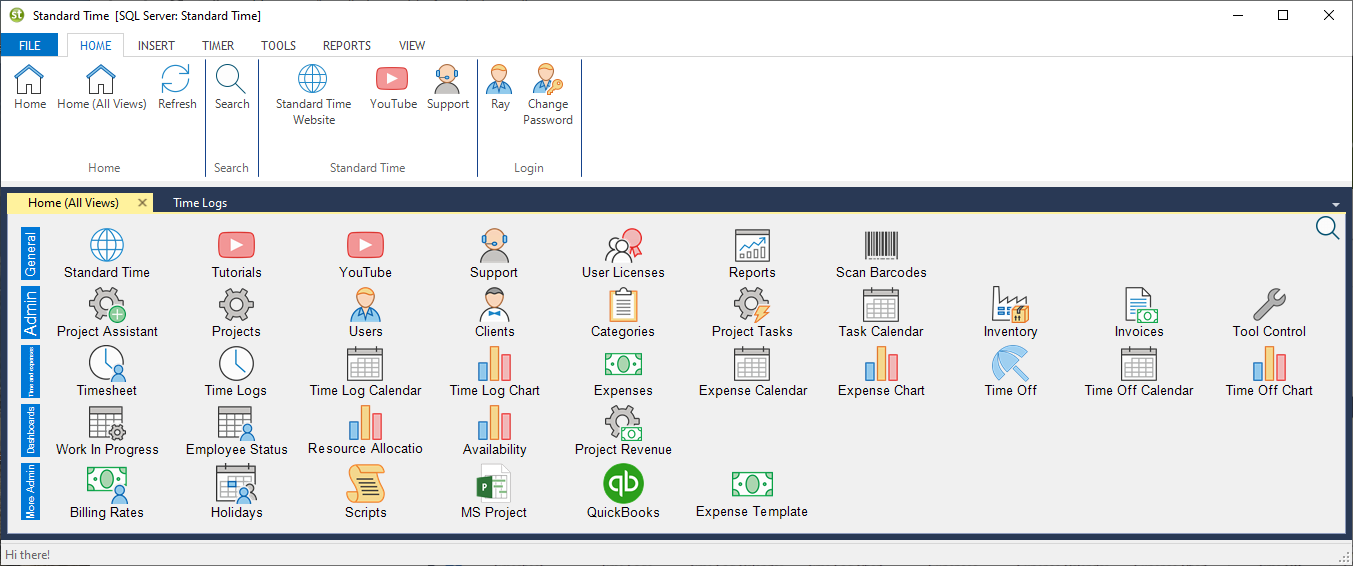The width and height of the screenshot is (1353, 566).
Task: Open the Time Off Calendar
Action: point(1139,372)
